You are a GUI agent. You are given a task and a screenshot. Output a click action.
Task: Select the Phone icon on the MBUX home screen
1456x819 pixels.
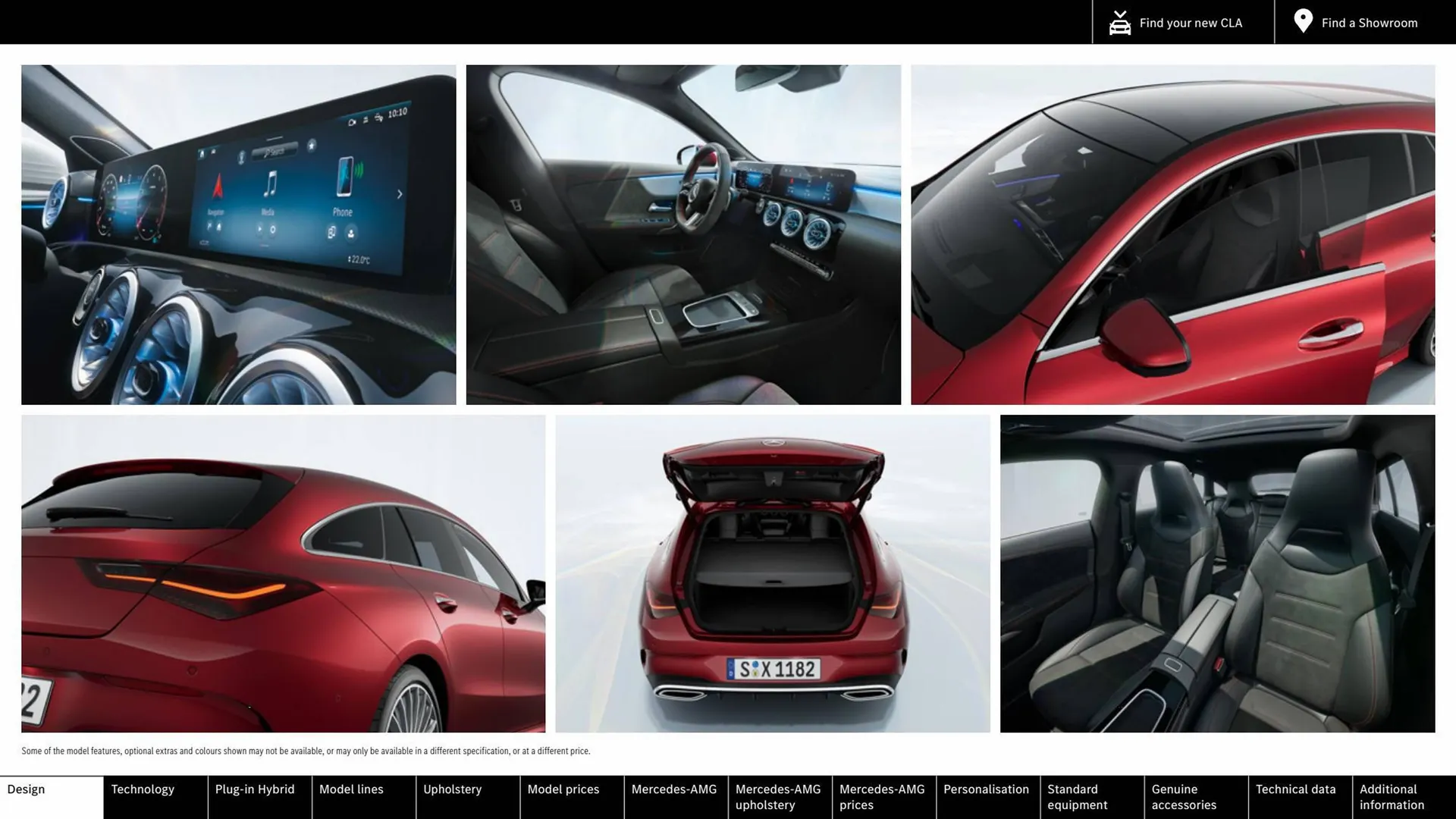[x=345, y=177]
